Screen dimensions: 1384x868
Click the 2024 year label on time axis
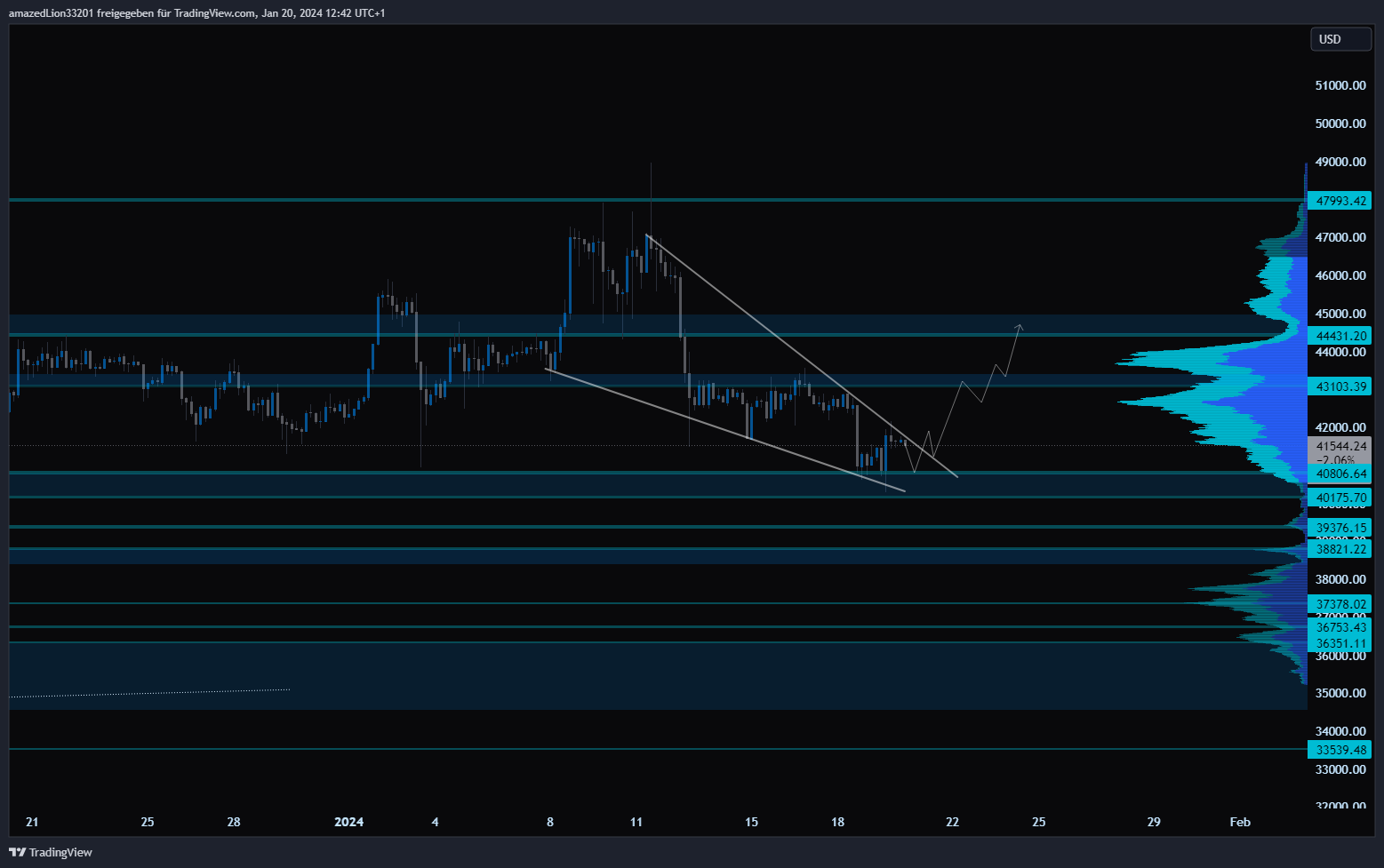point(348,822)
